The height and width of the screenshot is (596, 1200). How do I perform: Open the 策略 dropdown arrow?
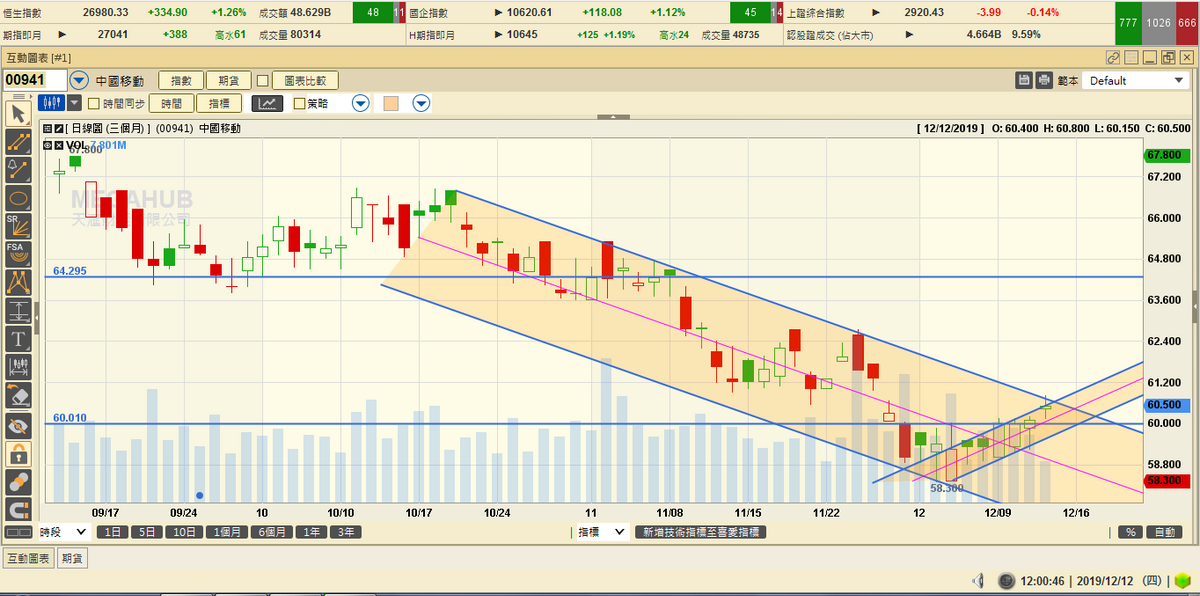361,103
